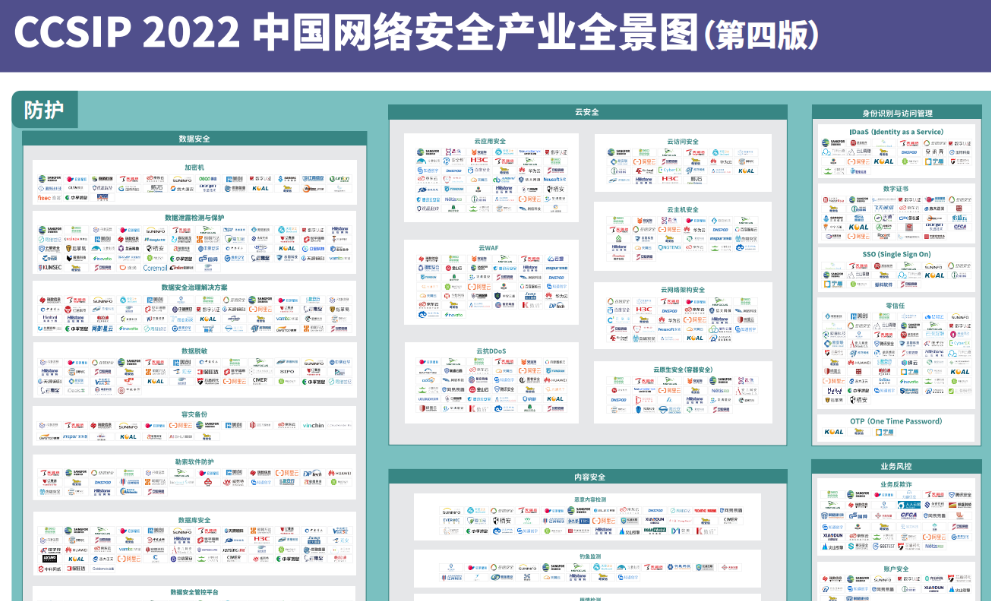991x601 pixels.
Task: Click the IDaaS (Identity as a Service) heading
Action: [896, 132]
